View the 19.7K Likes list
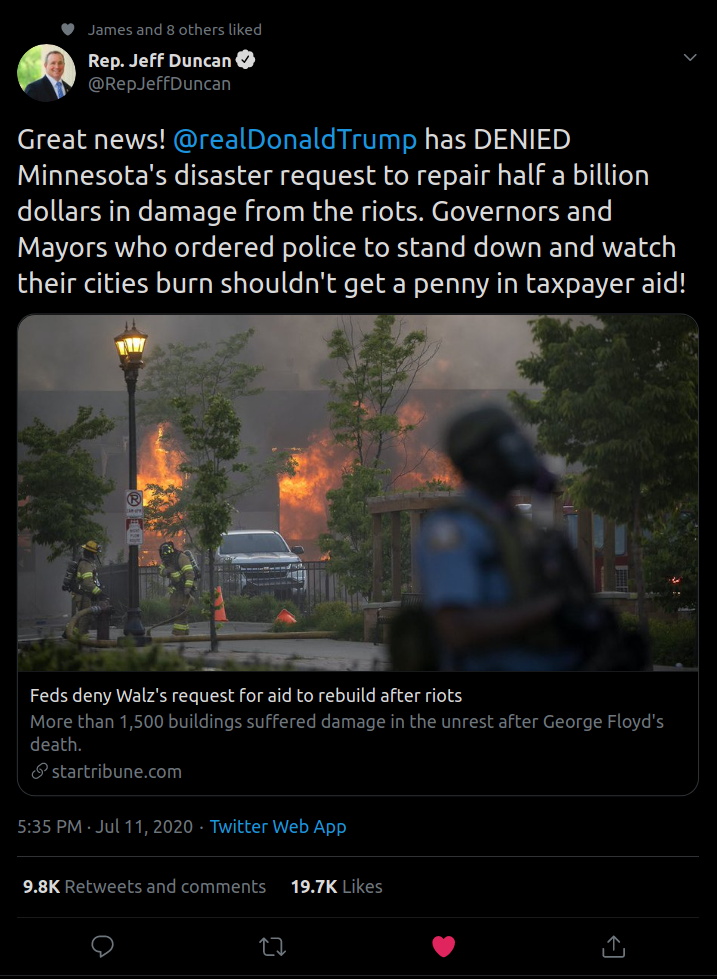The image size is (717, 979). [337, 887]
